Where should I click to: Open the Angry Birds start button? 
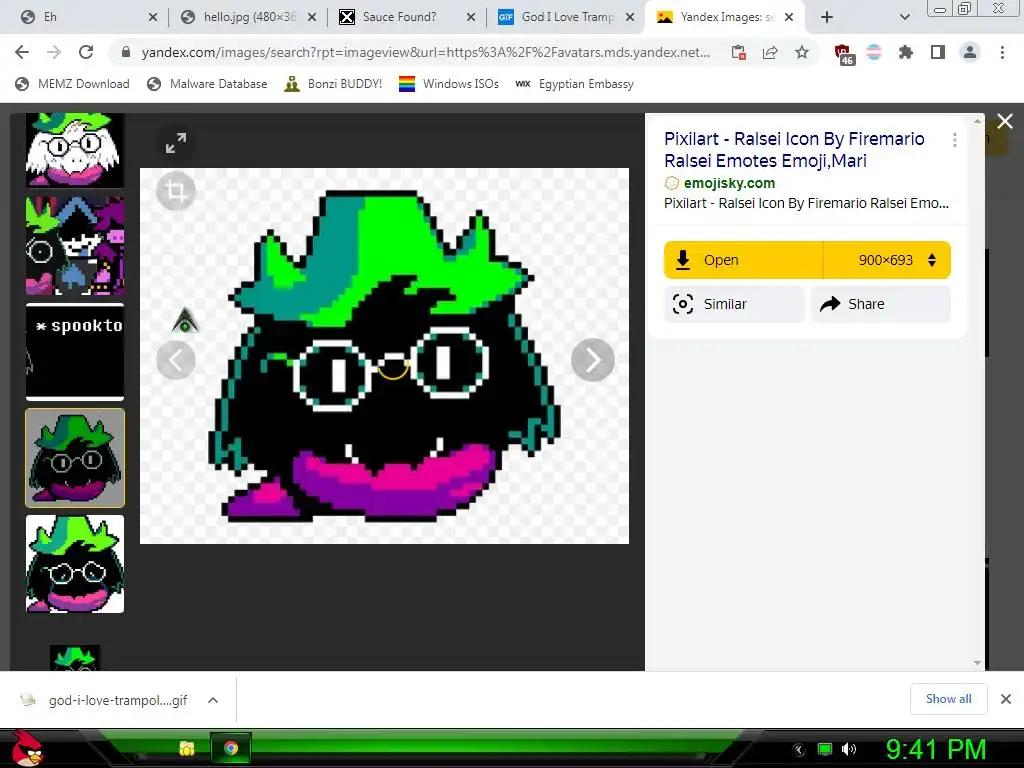(x=26, y=748)
